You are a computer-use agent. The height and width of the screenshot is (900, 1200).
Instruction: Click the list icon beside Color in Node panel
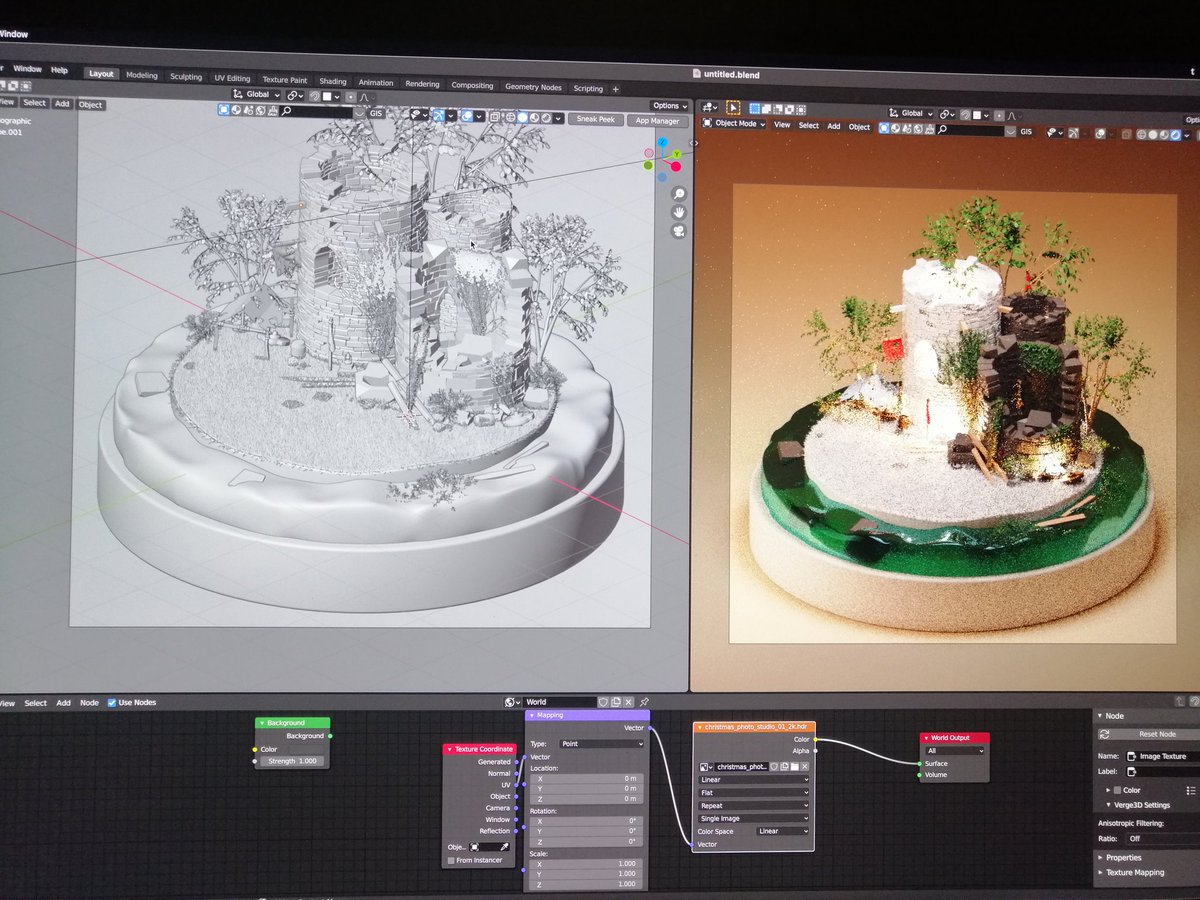coord(1190,790)
